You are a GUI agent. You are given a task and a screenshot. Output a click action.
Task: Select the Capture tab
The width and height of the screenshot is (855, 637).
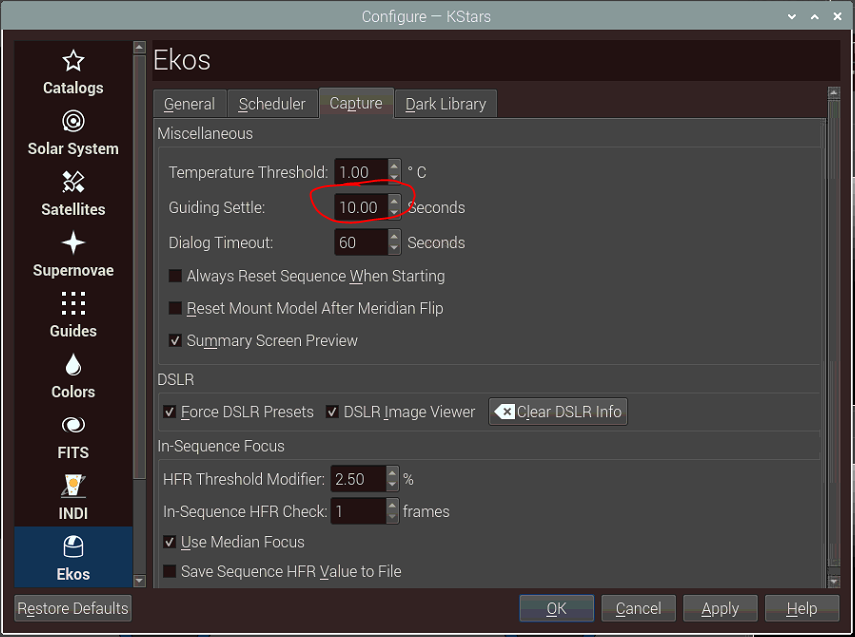click(356, 103)
